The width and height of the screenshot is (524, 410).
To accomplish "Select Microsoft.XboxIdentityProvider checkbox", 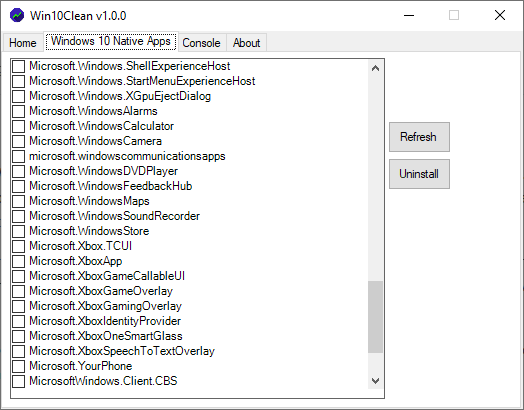I will click(18, 321).
